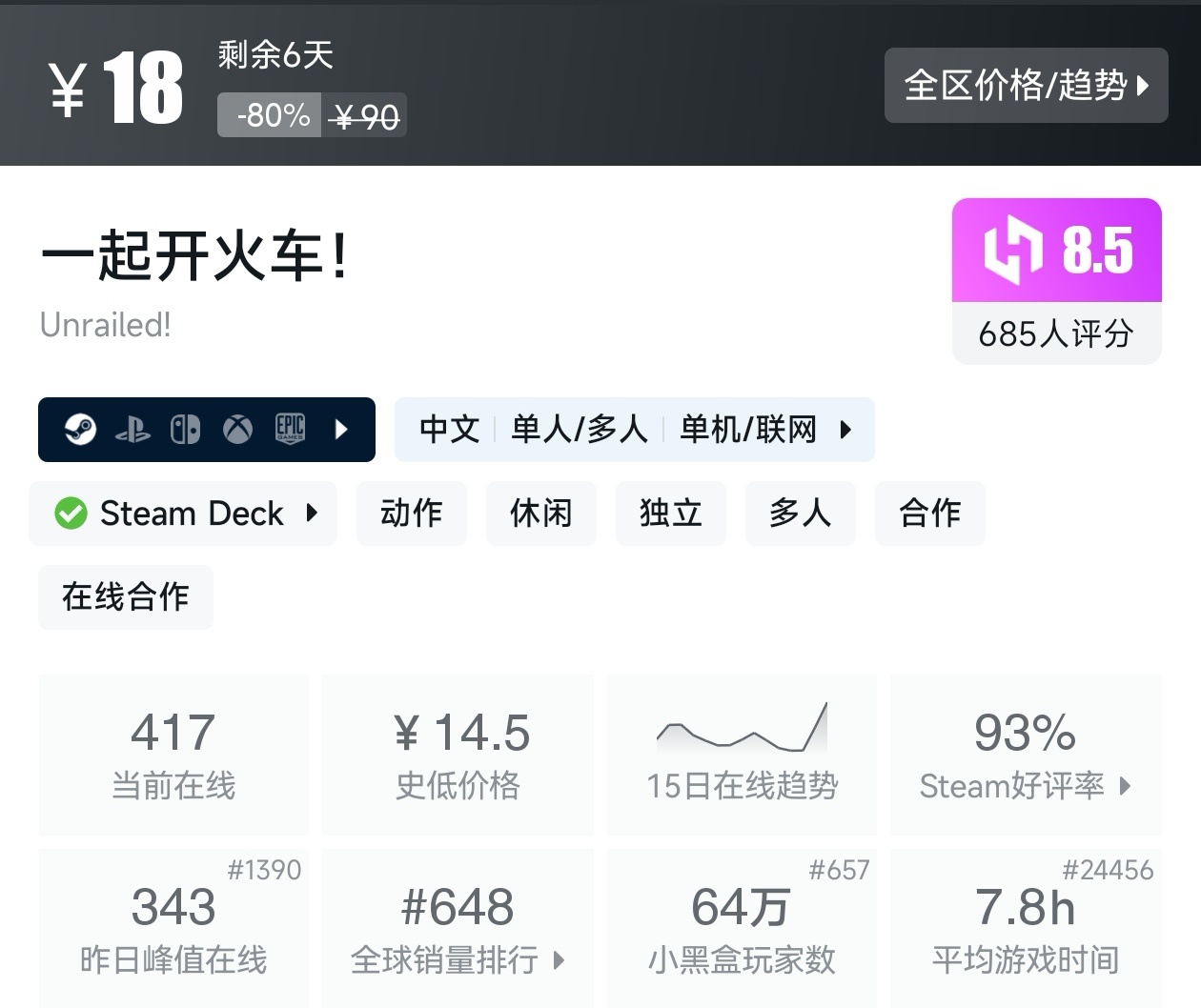Viewport: 1201px width, 1008px height.
Task: Click the 合作 tag
Action: tap(930, 514)
